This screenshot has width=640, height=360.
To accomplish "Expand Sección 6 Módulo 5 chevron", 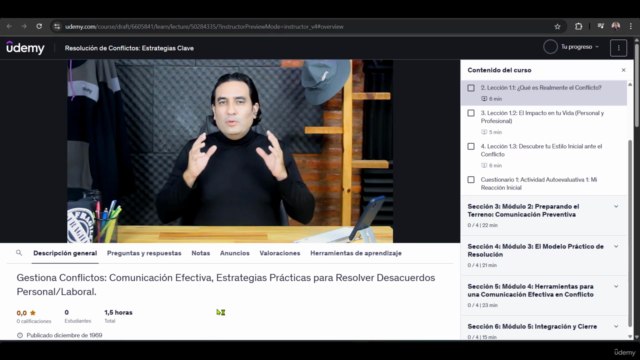I will tap(616, 327).
